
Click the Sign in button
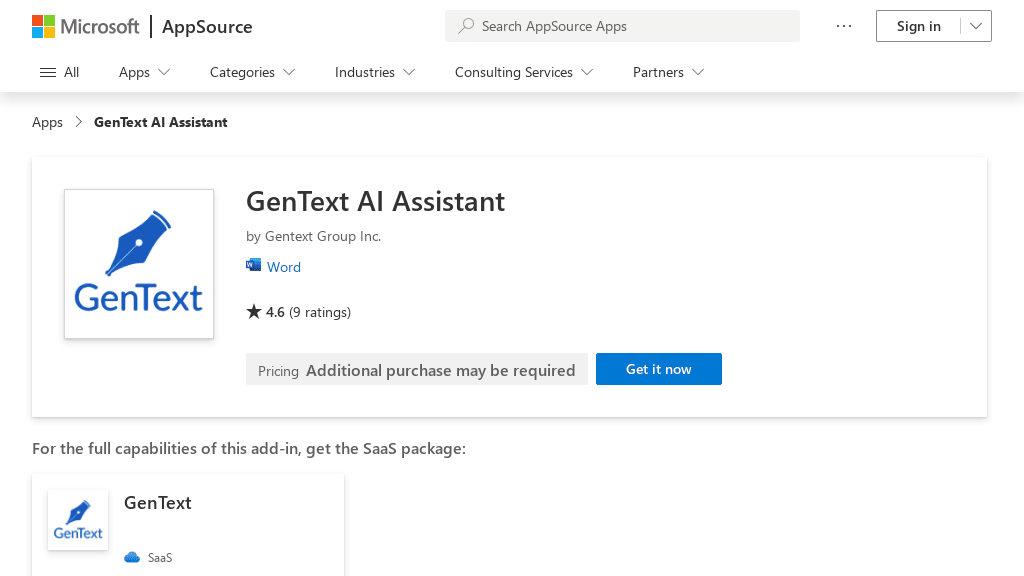[x=918, y=26]
